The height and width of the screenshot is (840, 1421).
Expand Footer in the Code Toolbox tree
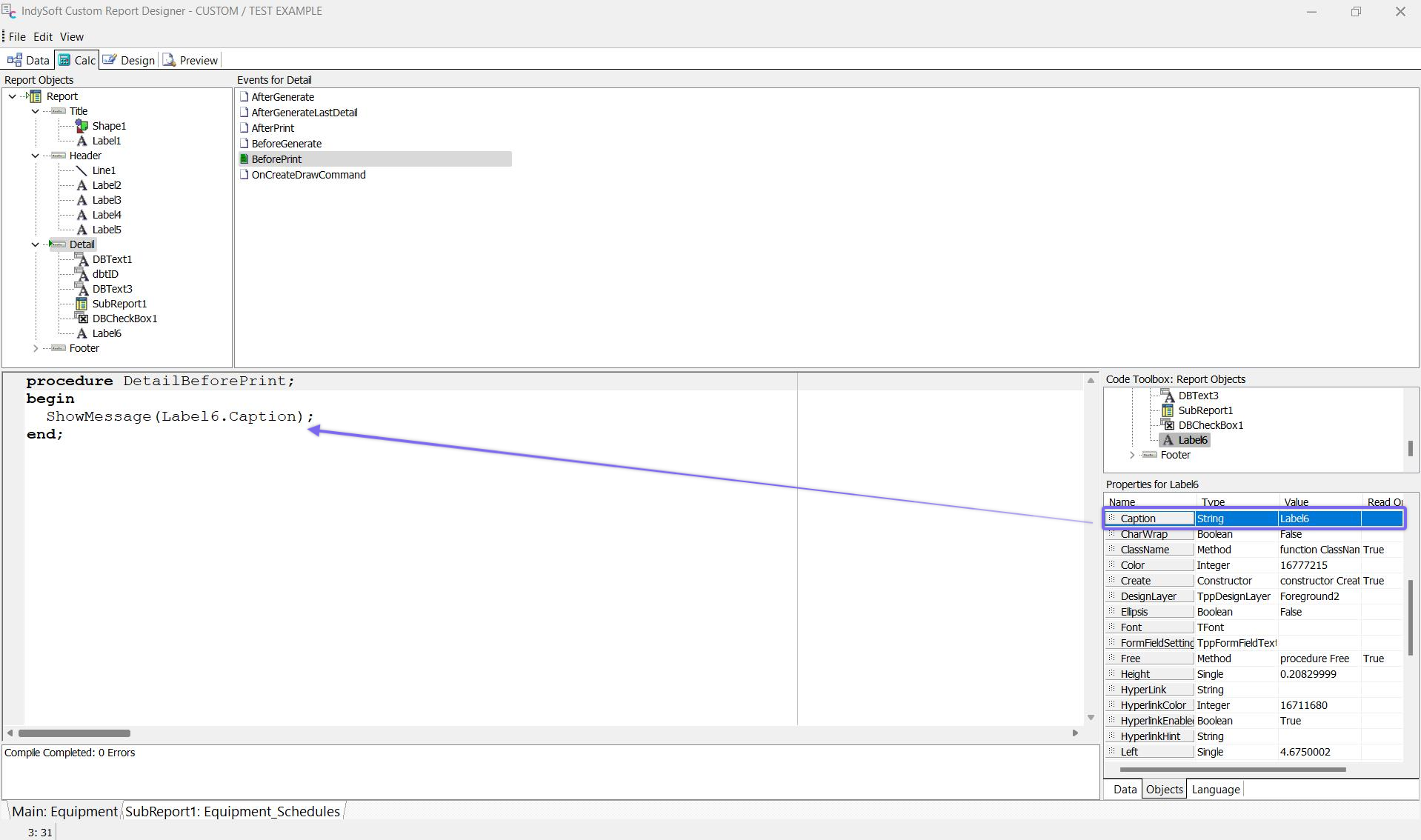1132,455
